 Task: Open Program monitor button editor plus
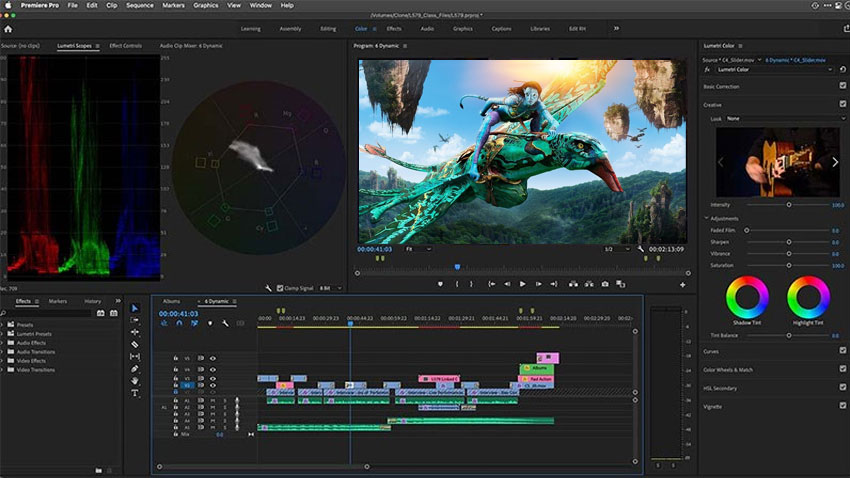coord(682,285)
